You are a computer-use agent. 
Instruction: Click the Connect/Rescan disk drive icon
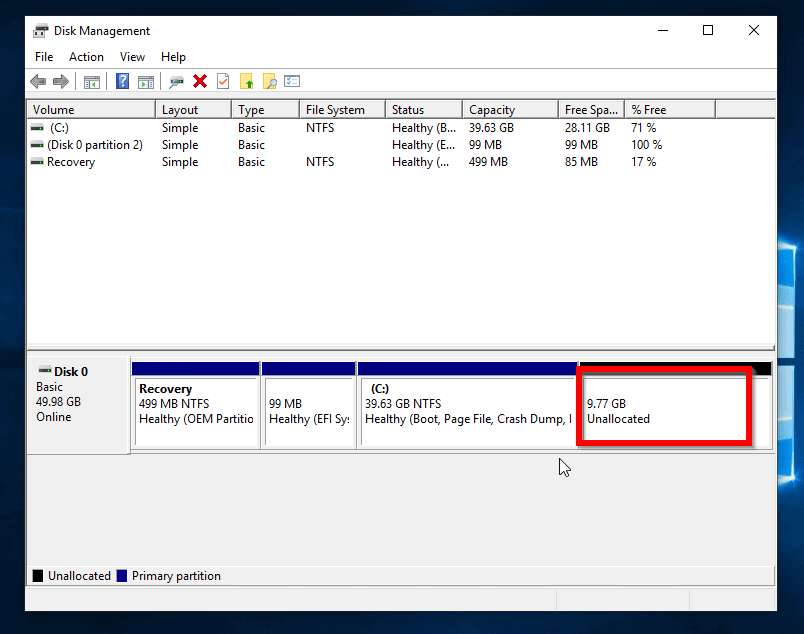tap(177, 82)
